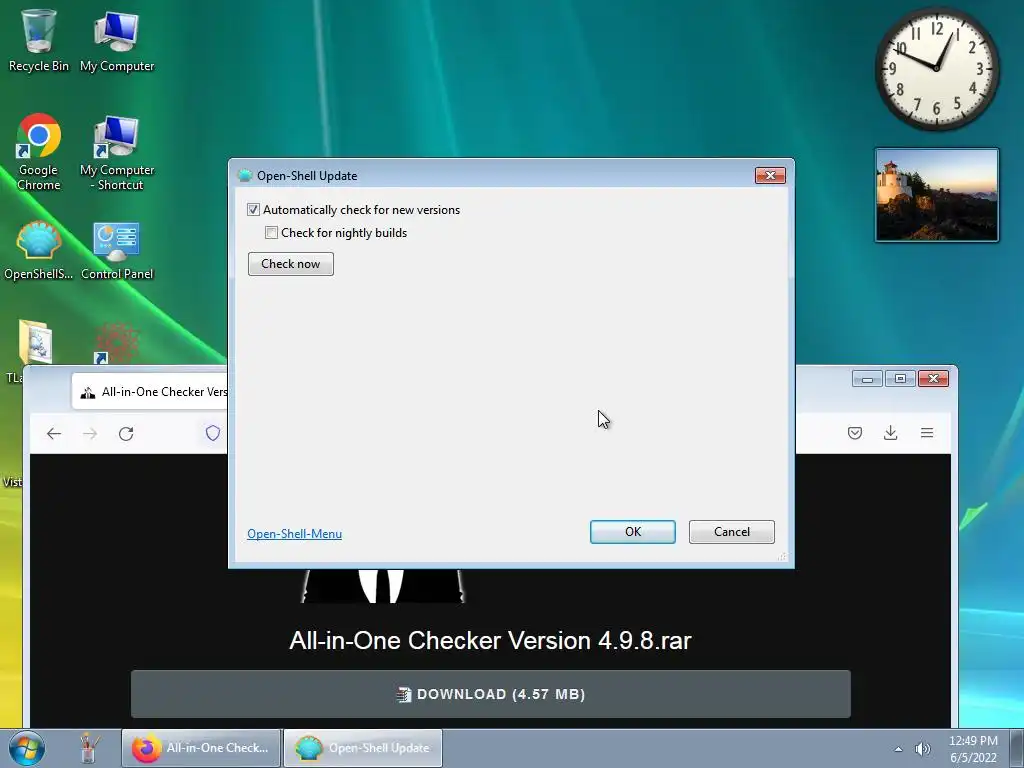1024x768 pixels.
Task: Open the folder icon on the desktop
Action: (35, 342)
